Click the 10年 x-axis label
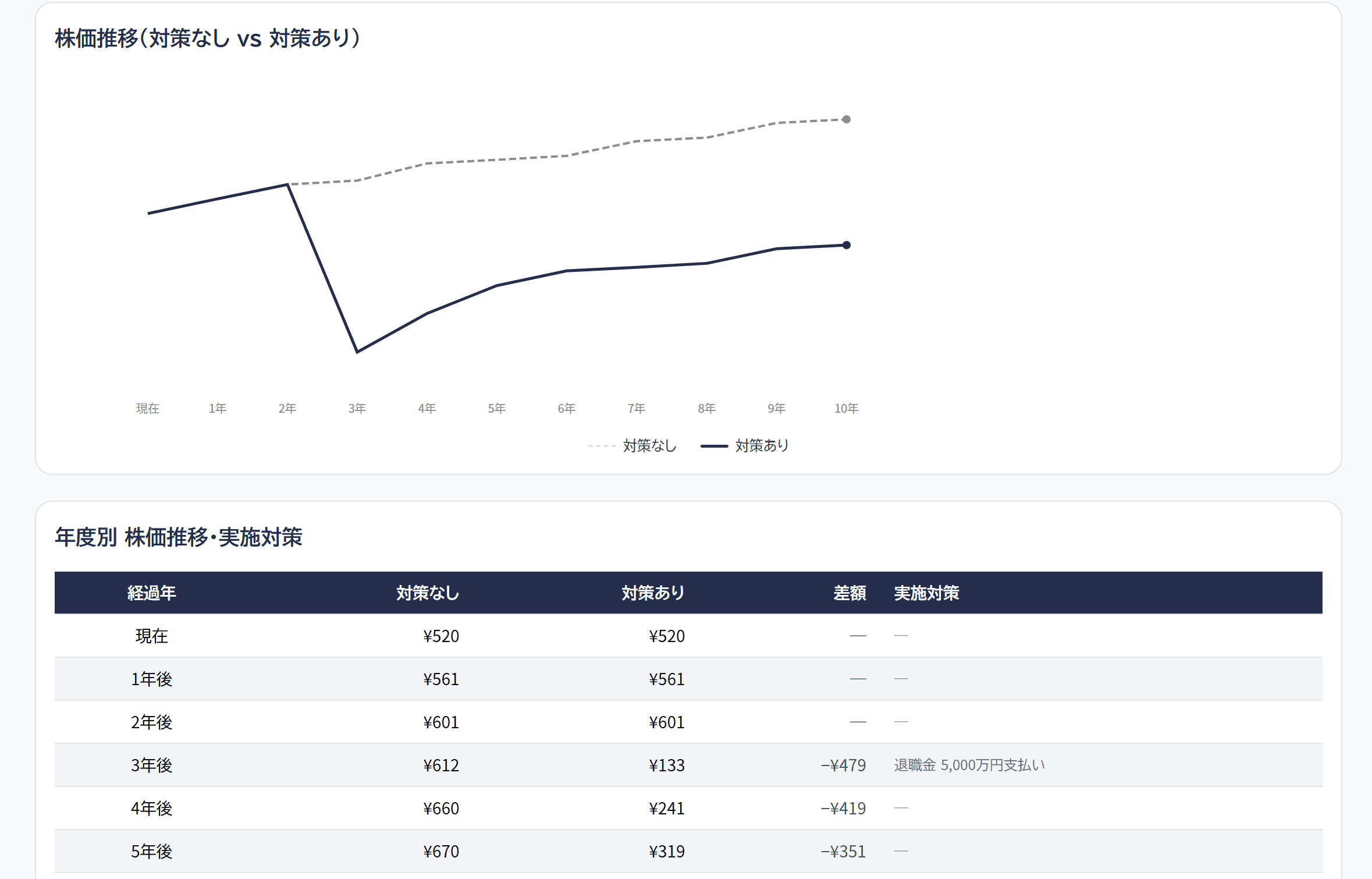This screenshot has width=1372, height=879. (x=847, y=409)
